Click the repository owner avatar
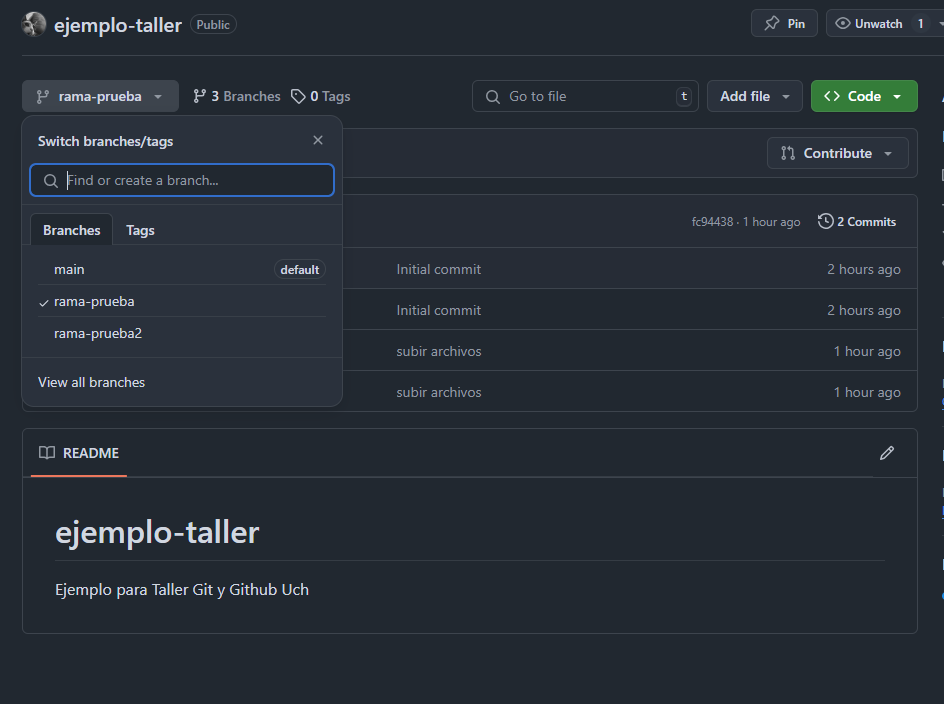This screenshot has width=944, height=704. [x=34, y=24]
